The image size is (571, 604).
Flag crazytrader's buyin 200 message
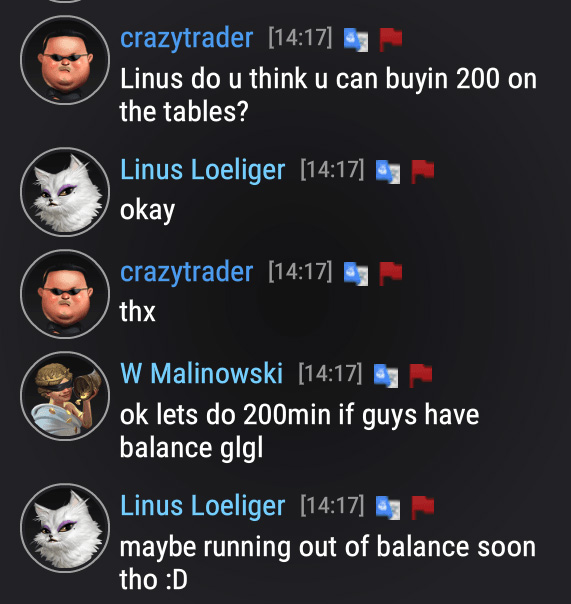pyautogui.click(x=391, y=40)
